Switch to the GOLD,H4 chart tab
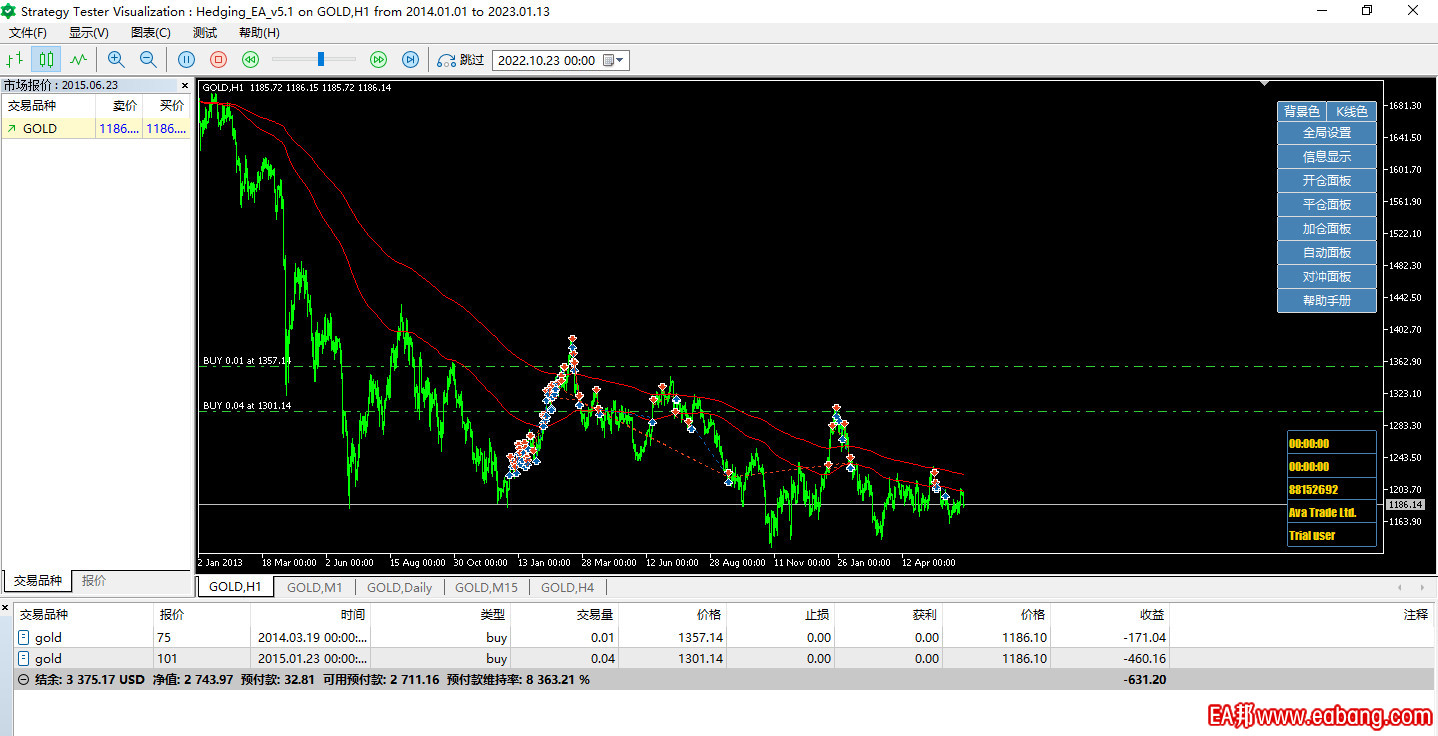1438x736 pixels. tap(568, 587)
